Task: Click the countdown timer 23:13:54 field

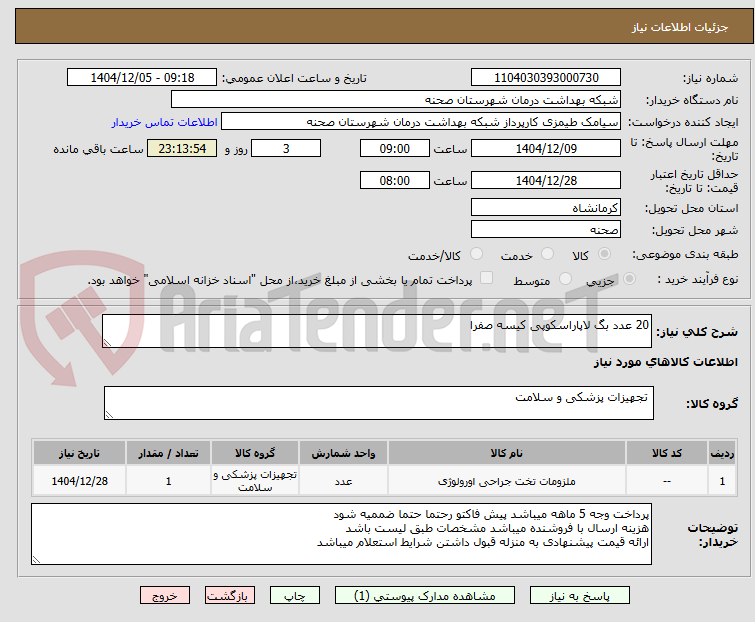Action: point(182,148)
